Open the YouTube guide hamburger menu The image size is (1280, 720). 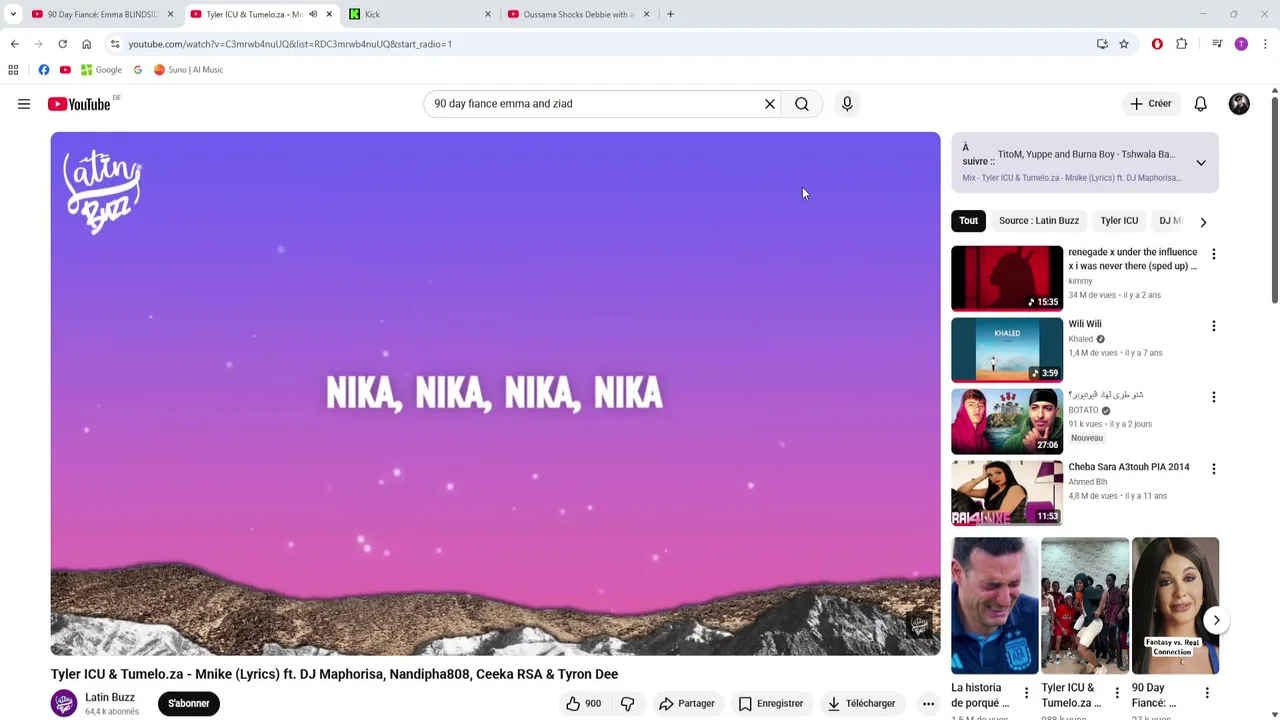pyautogui.click(x=24, y=104)
